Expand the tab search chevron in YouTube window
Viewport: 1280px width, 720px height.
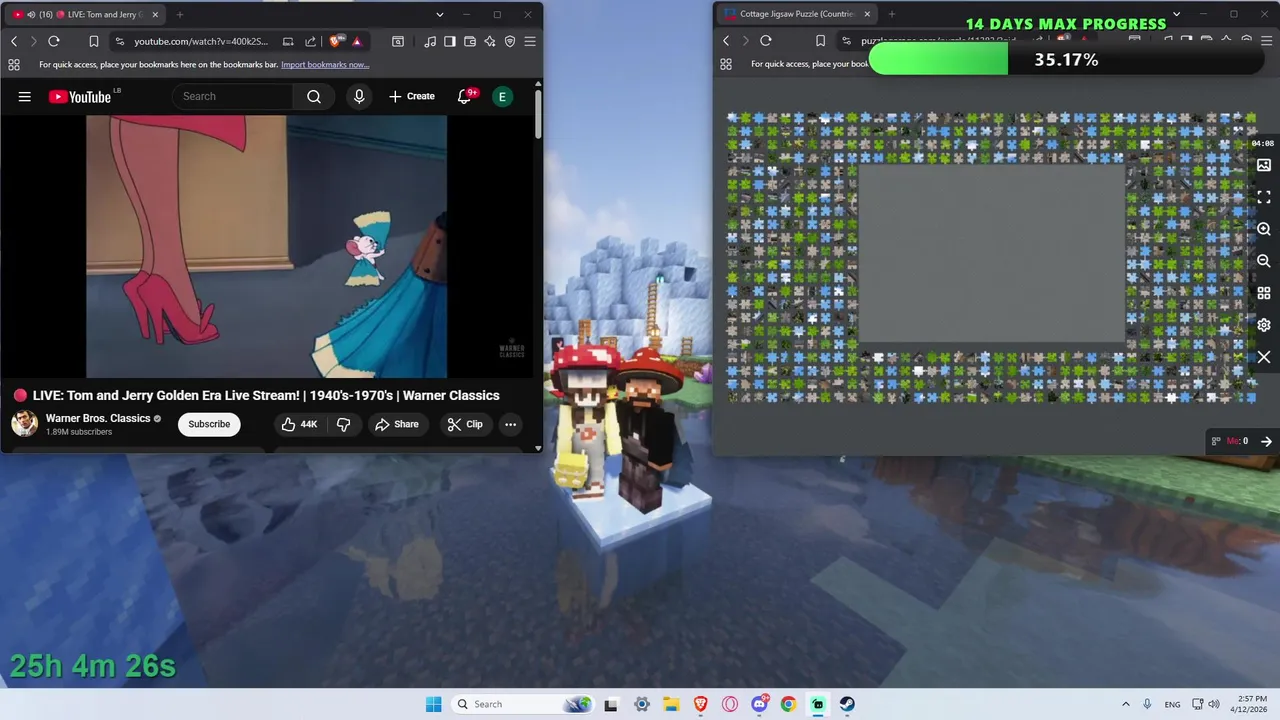tap(440, 15)
